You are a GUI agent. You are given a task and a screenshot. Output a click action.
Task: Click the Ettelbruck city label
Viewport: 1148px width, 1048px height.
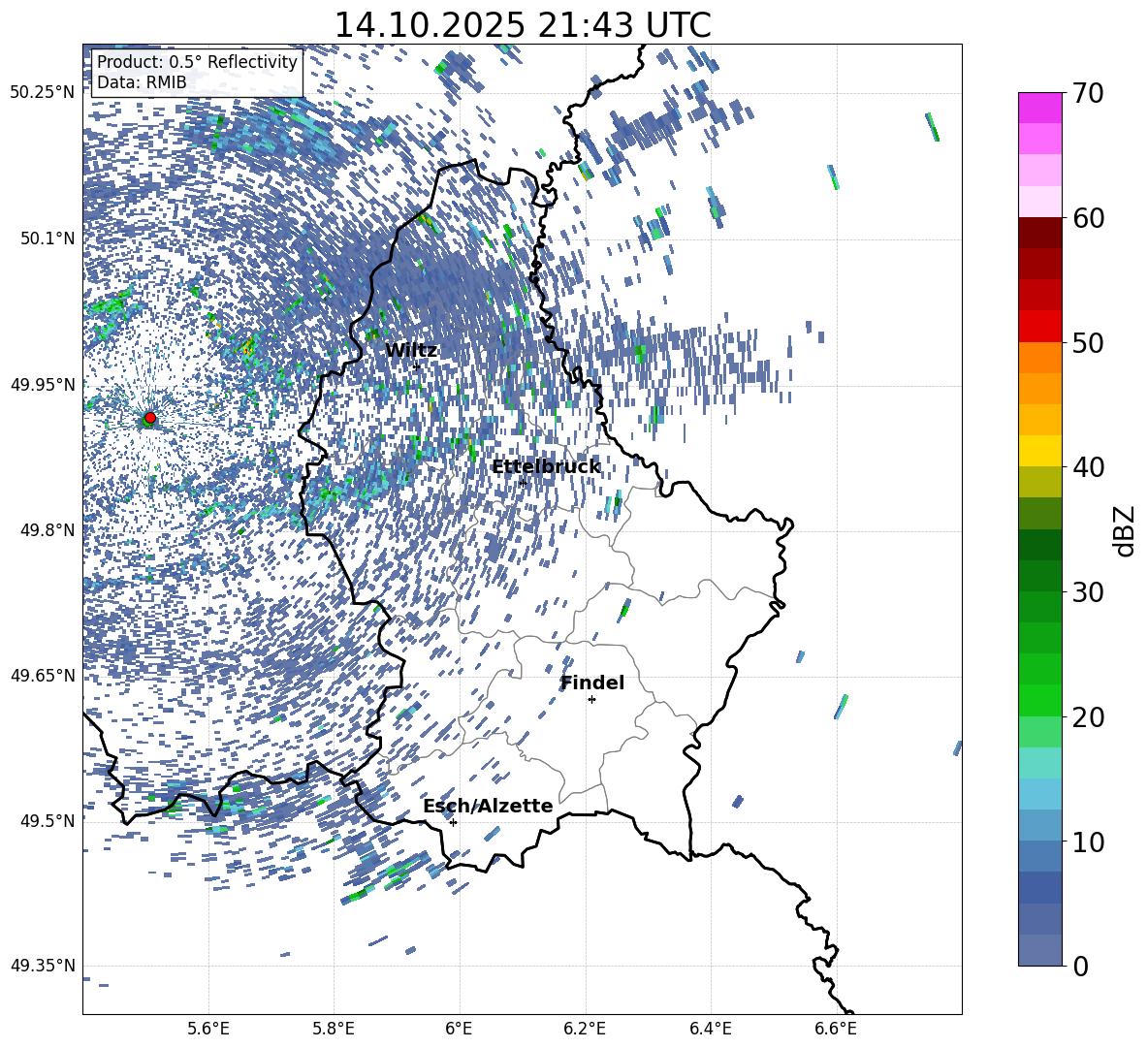[546, 467]
